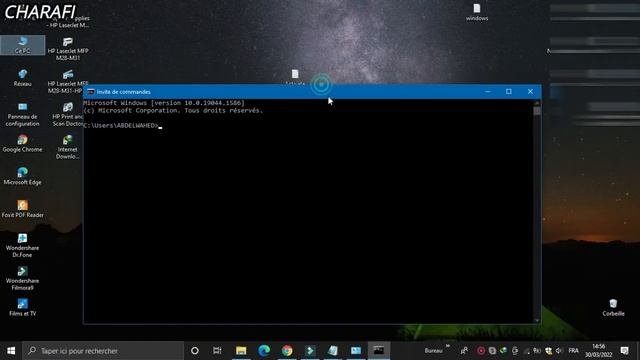Open Task View in the taskbar
The image size is (640, 360).
[217, 351]
